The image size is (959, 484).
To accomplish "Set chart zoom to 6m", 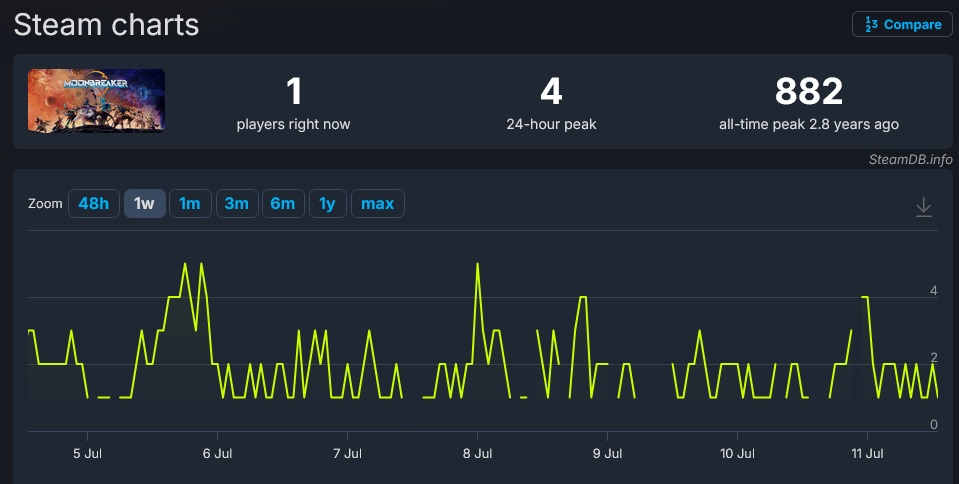I will click(283, 204).
